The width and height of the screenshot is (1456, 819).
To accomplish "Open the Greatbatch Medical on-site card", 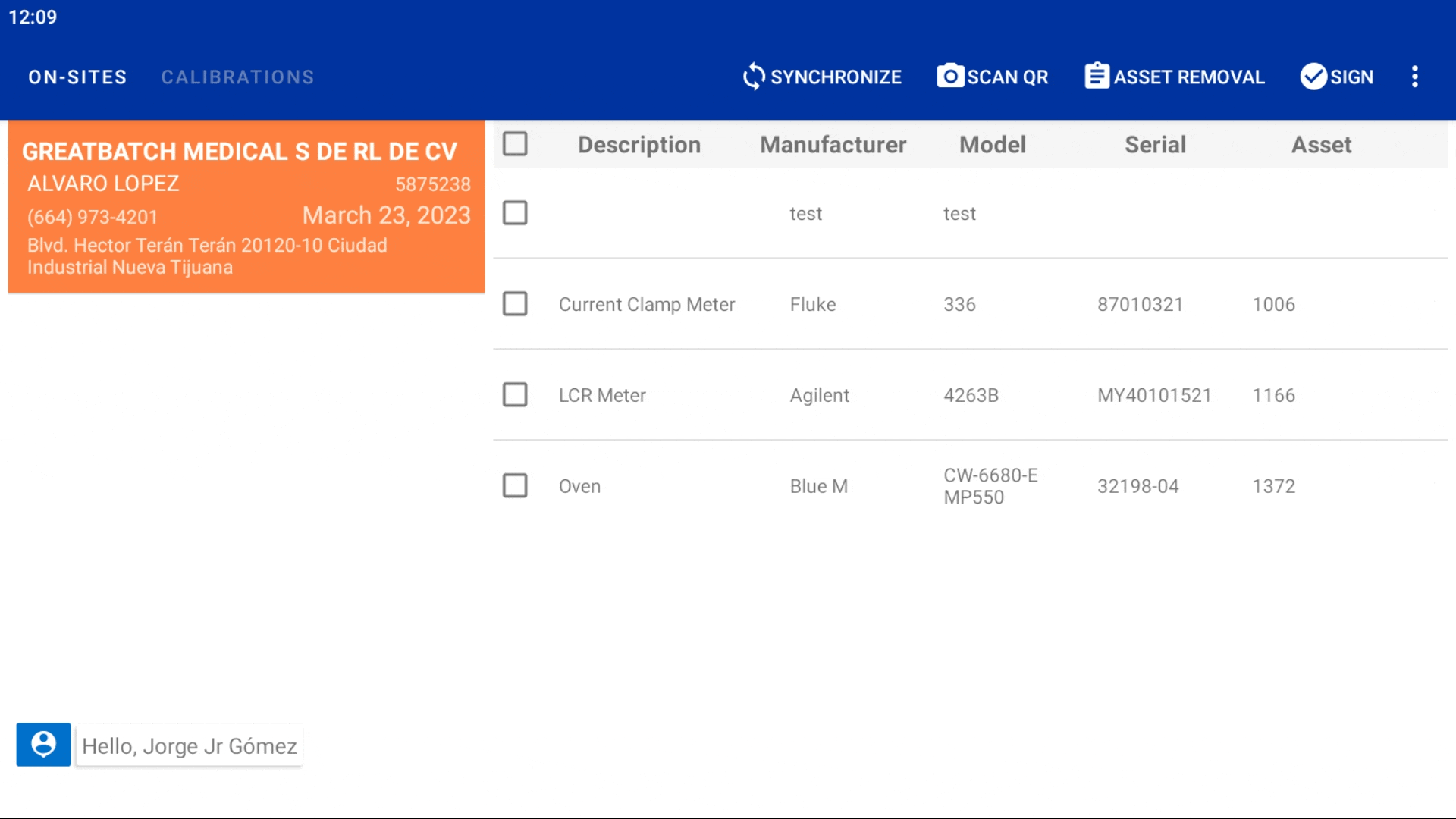I will coord(246,206).
